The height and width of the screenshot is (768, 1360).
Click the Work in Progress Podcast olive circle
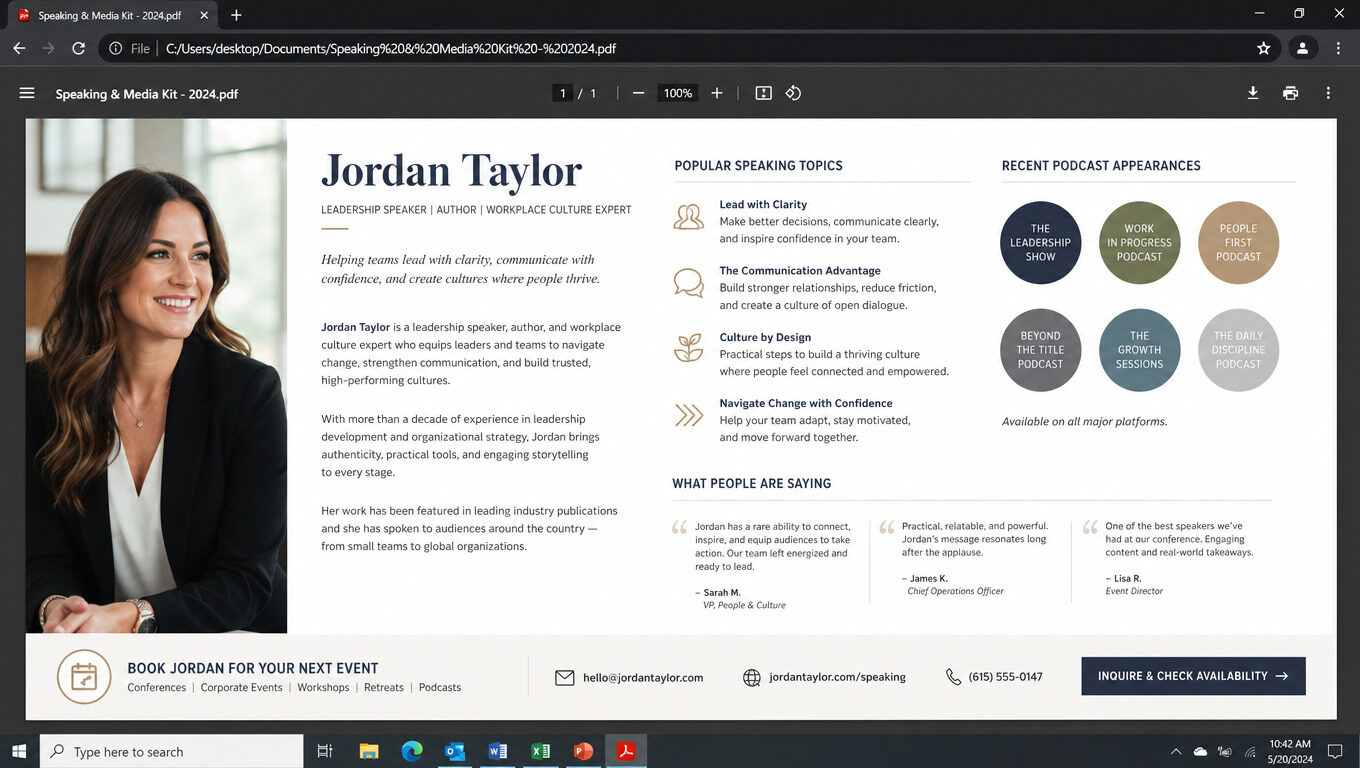[x=1139, y=243]
